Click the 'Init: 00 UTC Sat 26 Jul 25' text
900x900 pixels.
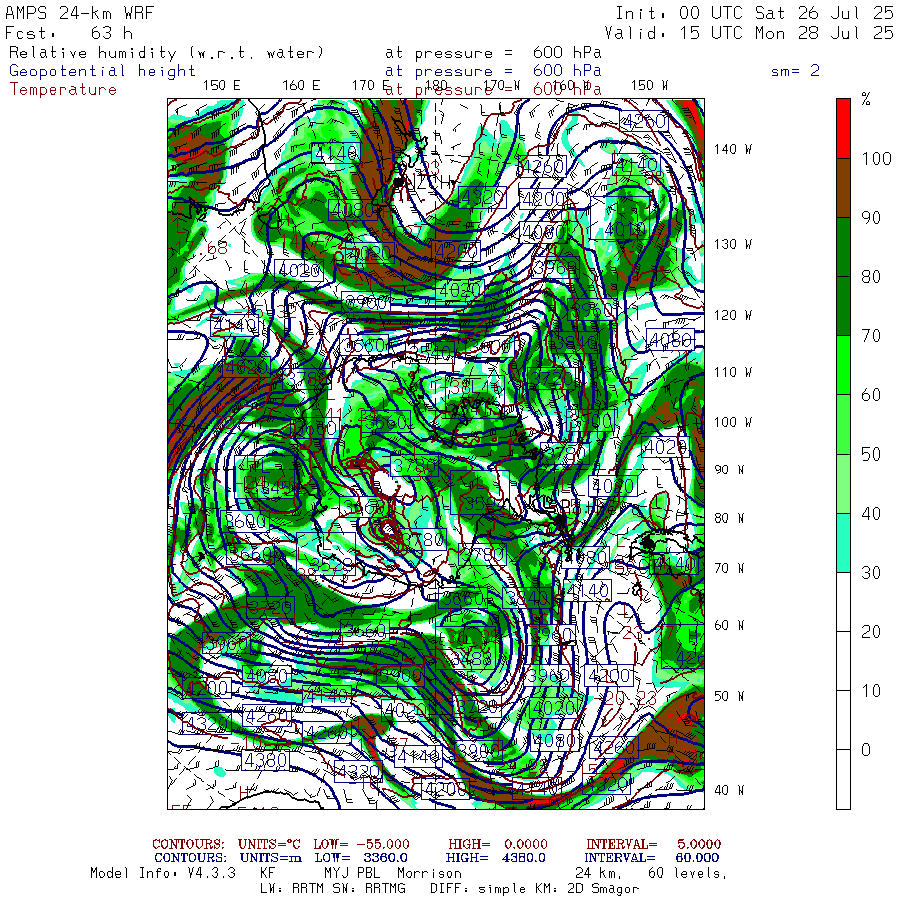pos(755,13)
